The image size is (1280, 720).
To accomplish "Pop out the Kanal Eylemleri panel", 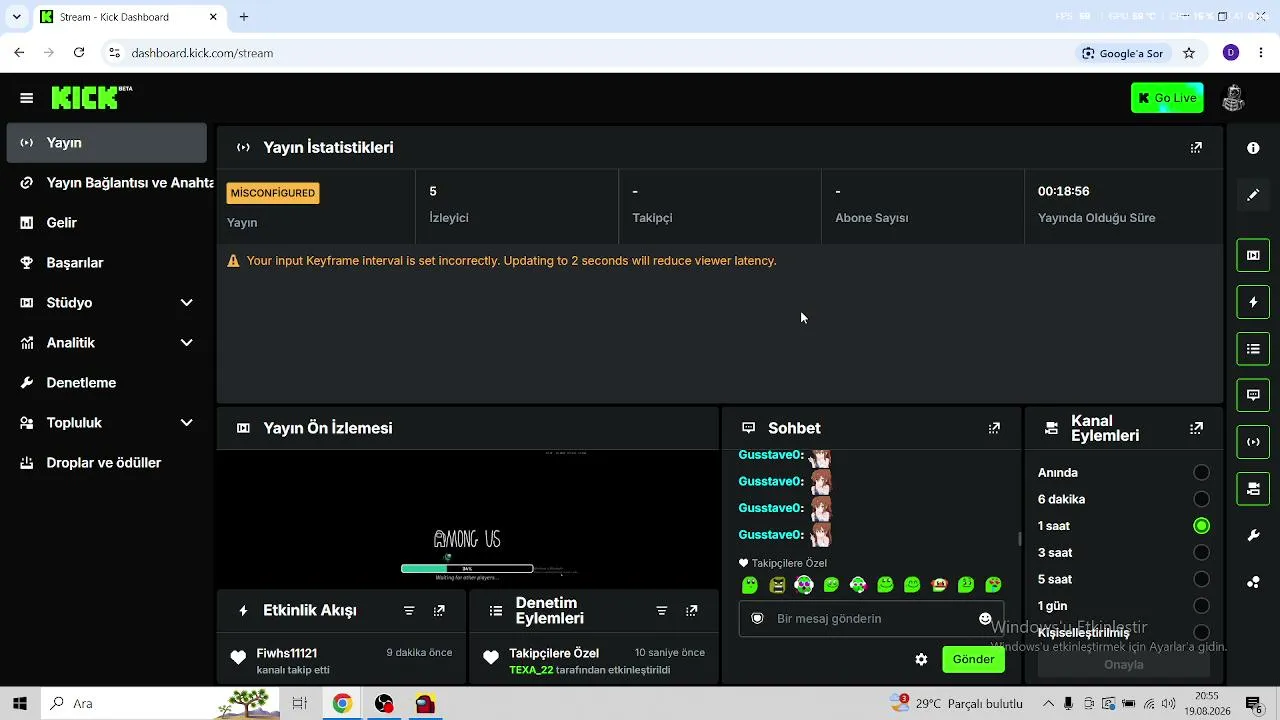I will (1196, 428).
